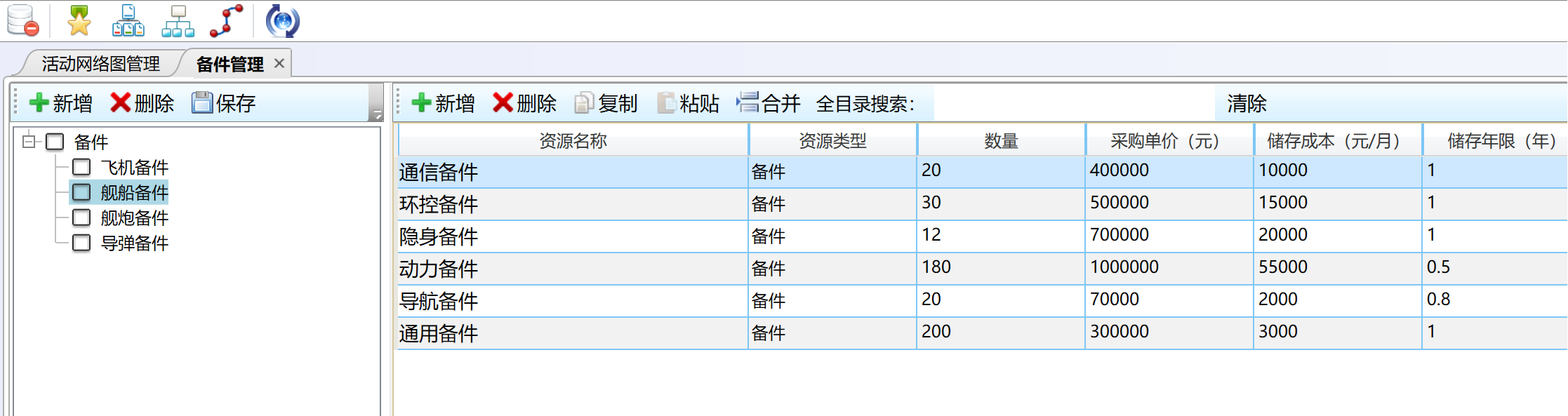Click storage cost 10000 cell
Image resolution: width=1568 pixels, height=416 pixels.
(1338, 172)
